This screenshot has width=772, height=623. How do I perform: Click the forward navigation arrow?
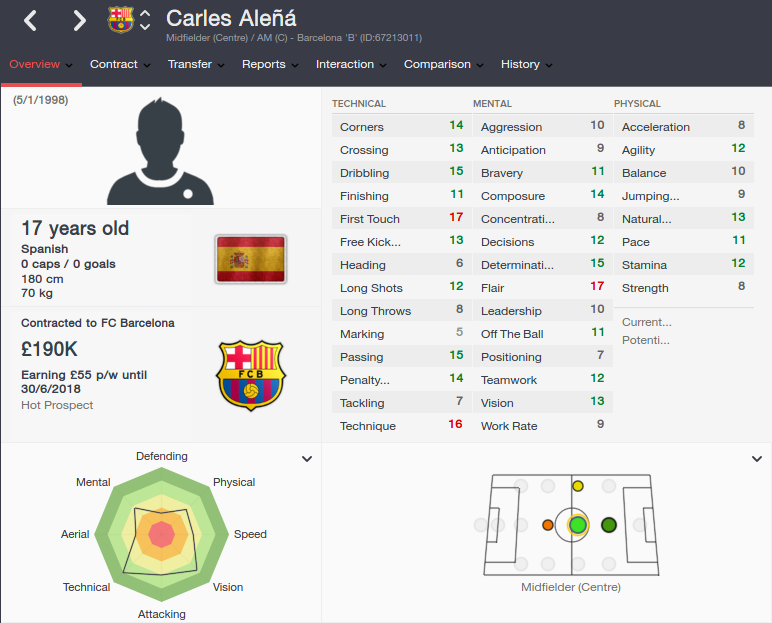pyautogui.click(x=79, y=21)
